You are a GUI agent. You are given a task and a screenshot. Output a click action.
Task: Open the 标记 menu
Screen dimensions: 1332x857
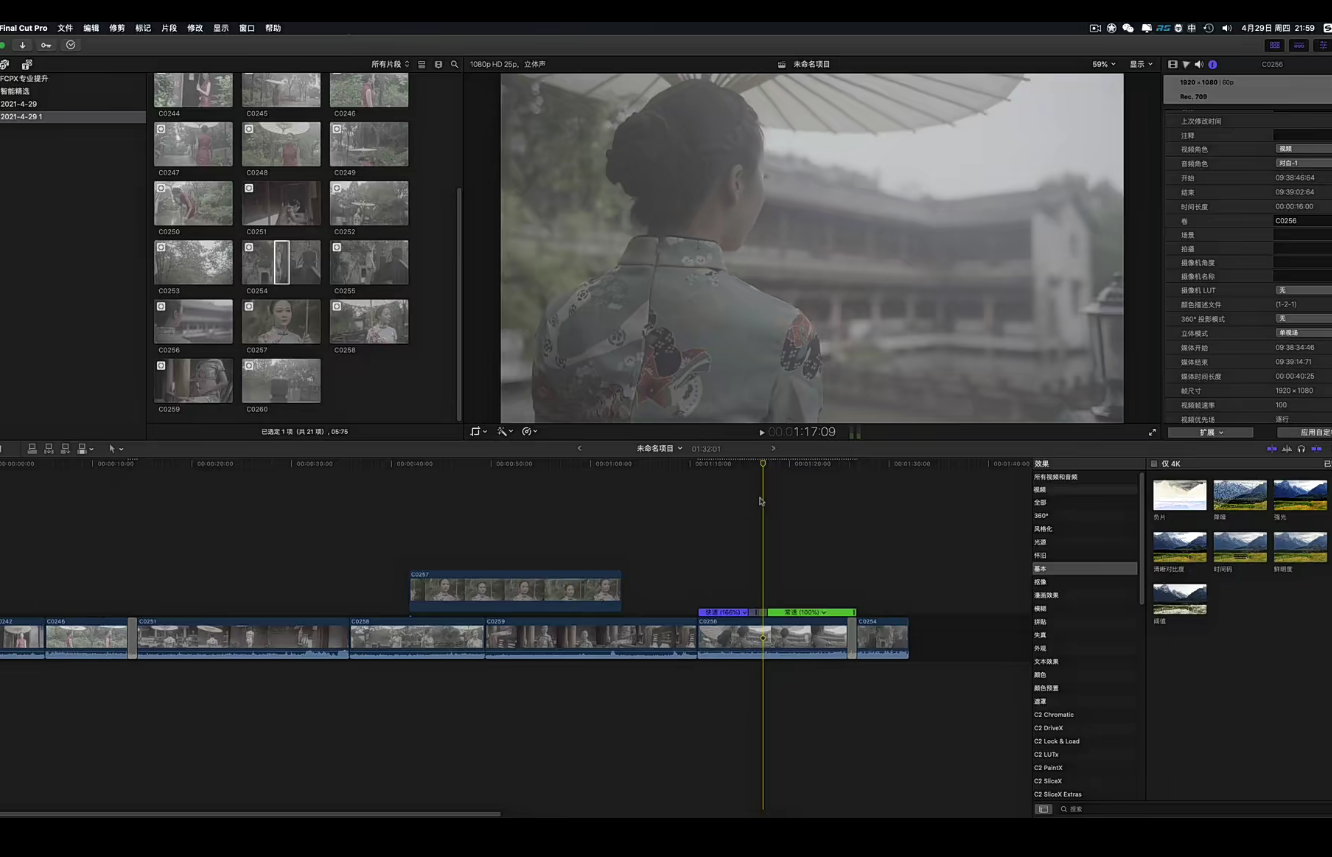(x=143, y=28)
